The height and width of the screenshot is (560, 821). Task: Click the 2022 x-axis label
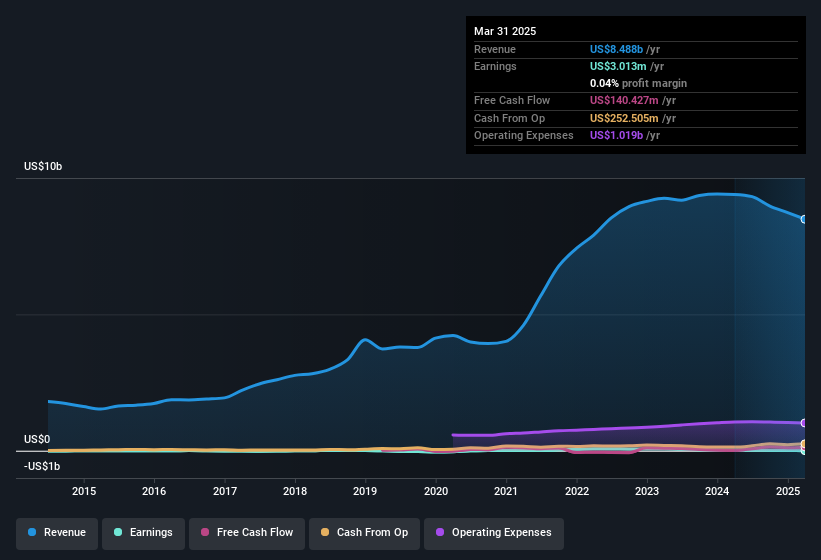[x=577, y=491]
